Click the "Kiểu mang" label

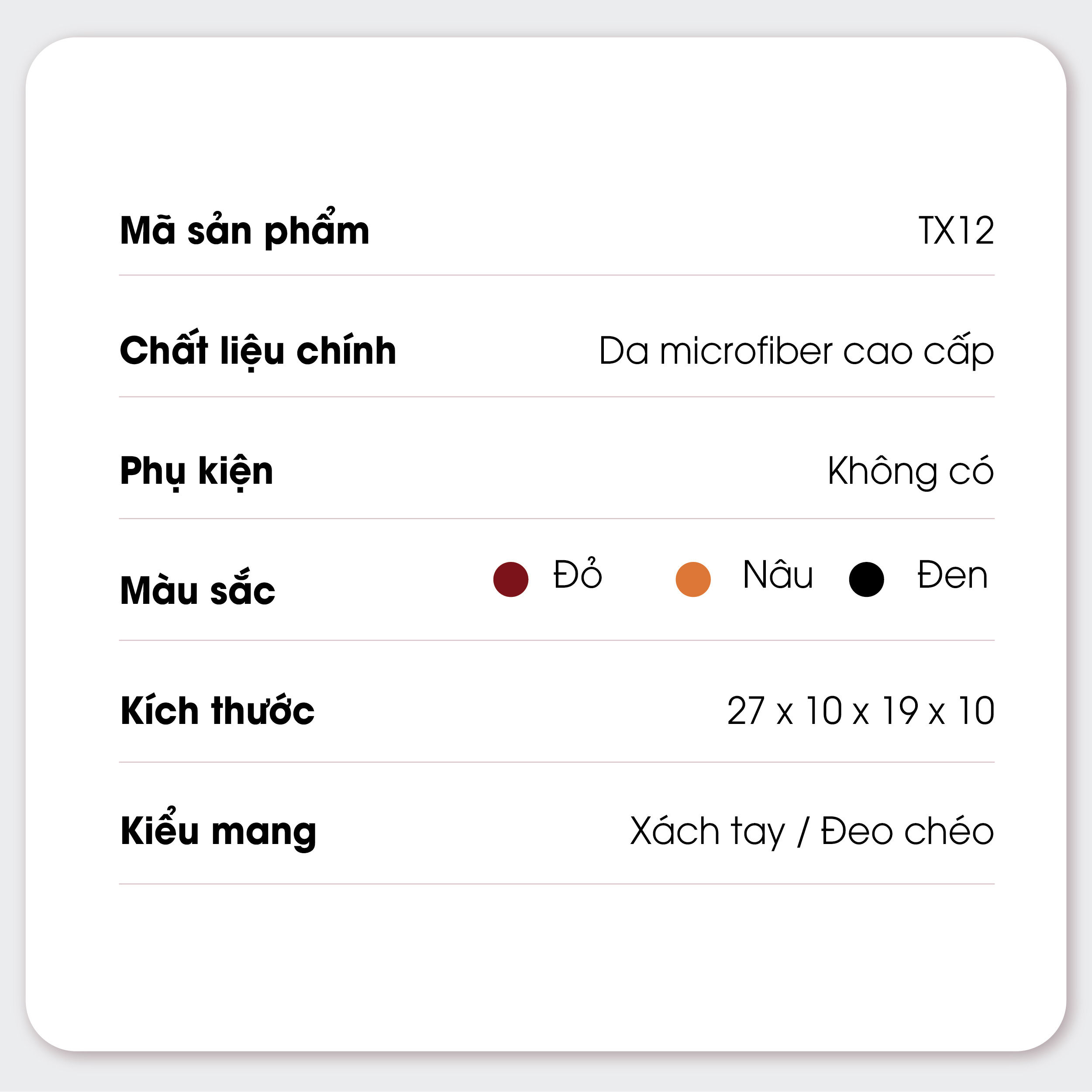tap(218, 831)
